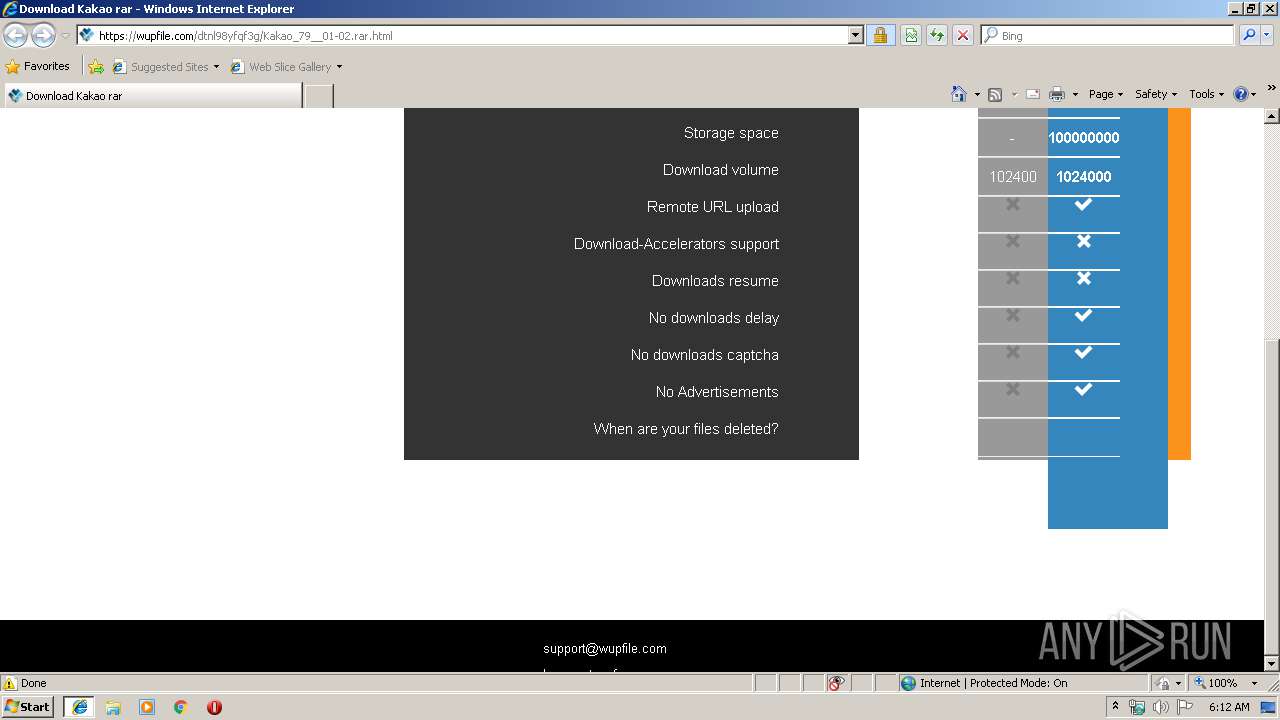Click the network tray icon

tap(1137, 707)
